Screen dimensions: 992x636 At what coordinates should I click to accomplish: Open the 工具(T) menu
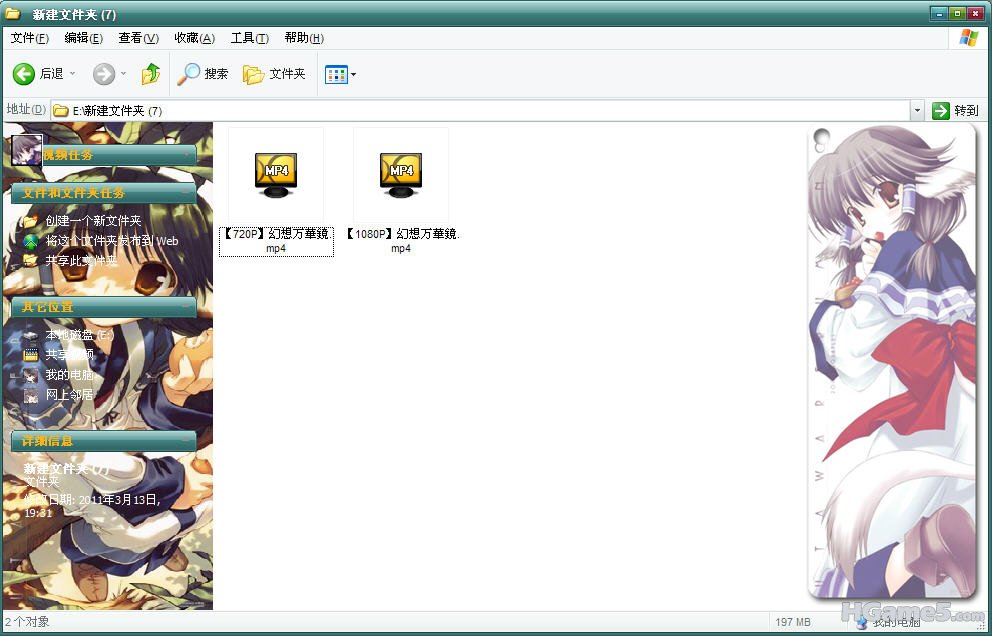[249, 38]
